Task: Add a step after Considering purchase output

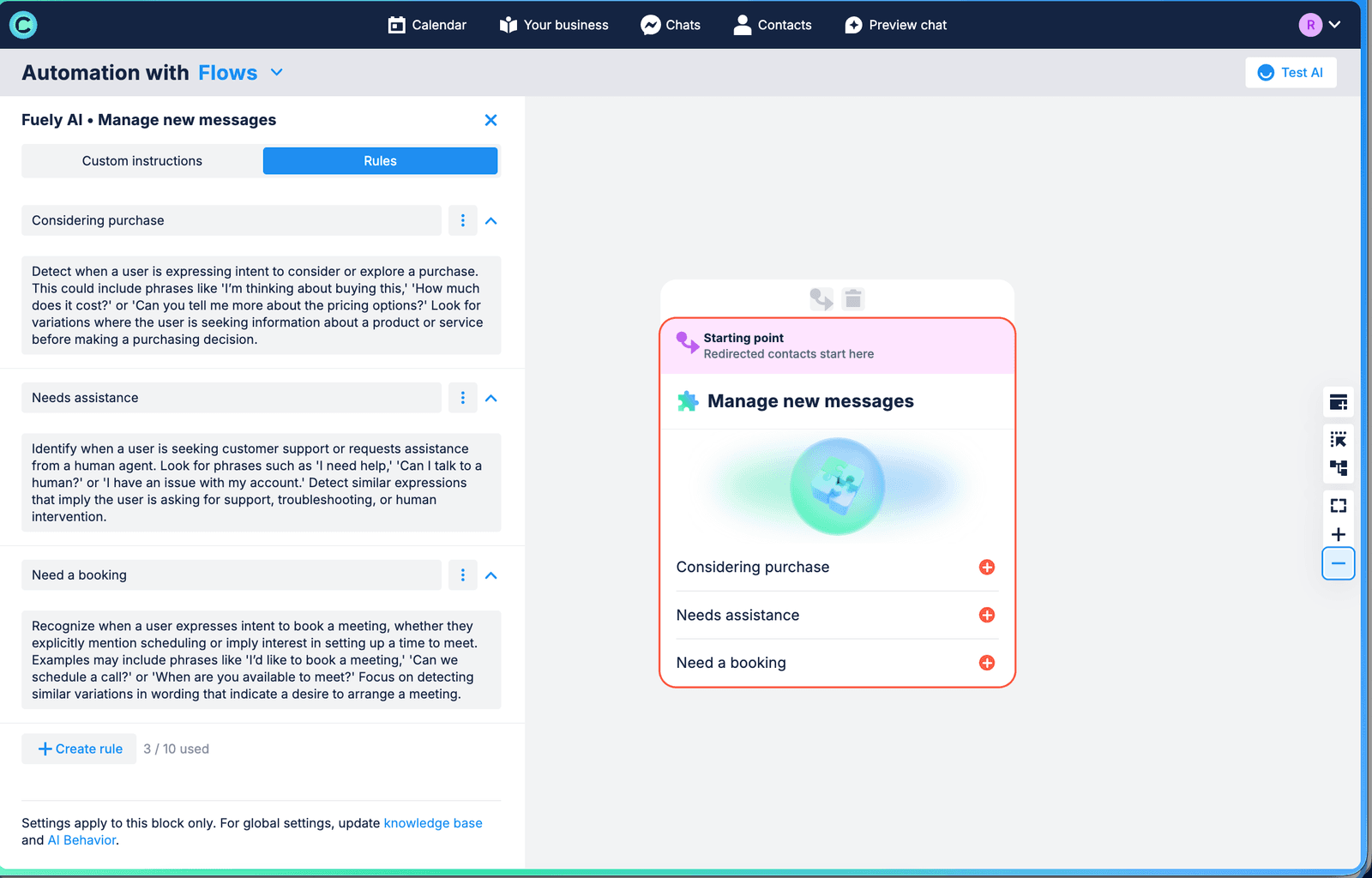Action: point(987,567)
